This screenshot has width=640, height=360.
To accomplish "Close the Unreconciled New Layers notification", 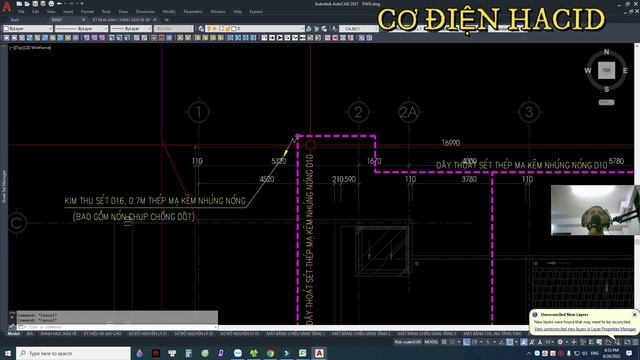I will click(x=634, y=314).
